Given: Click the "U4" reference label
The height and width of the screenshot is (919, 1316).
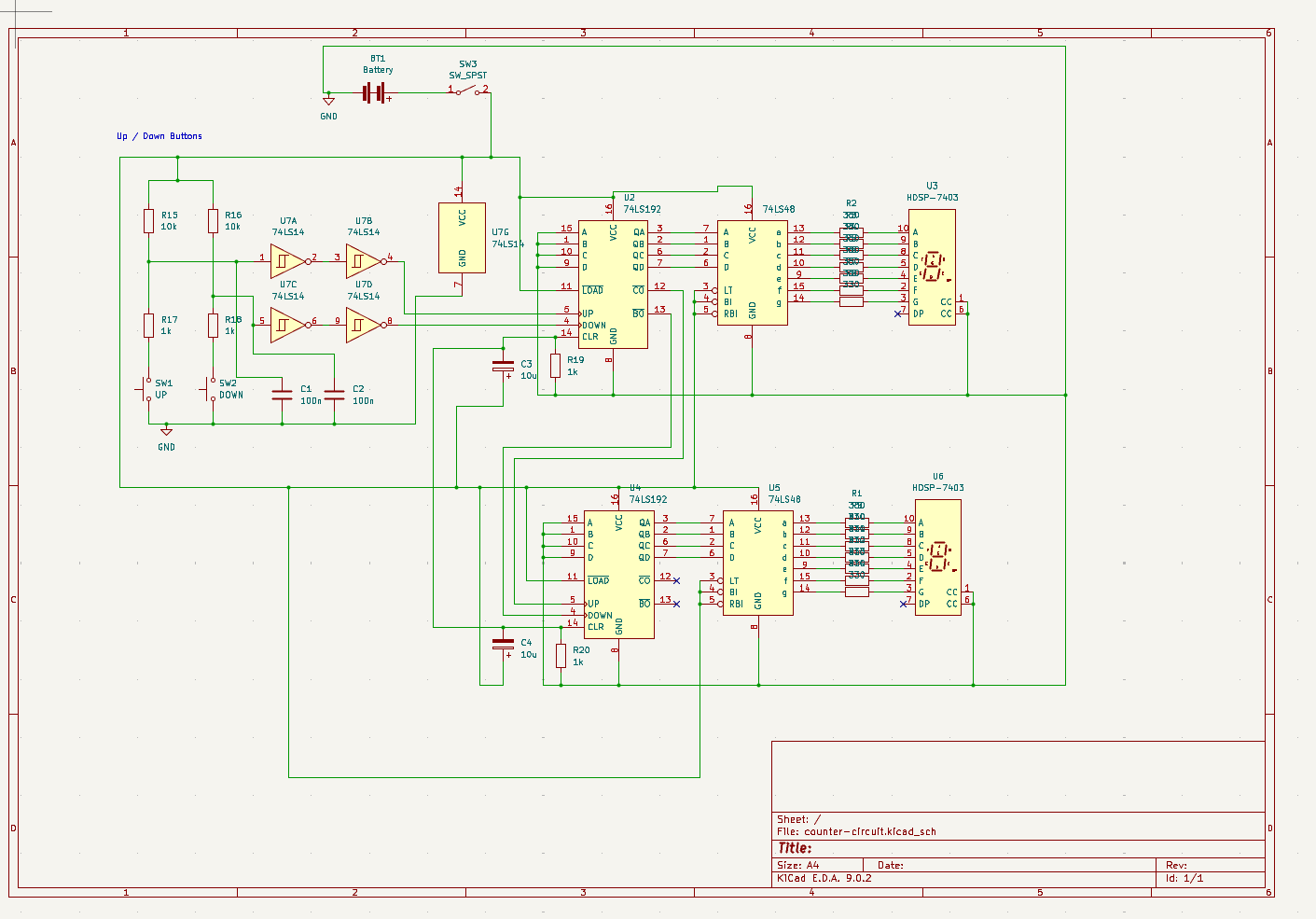Looking at the screenshot, I should [635, 488].
